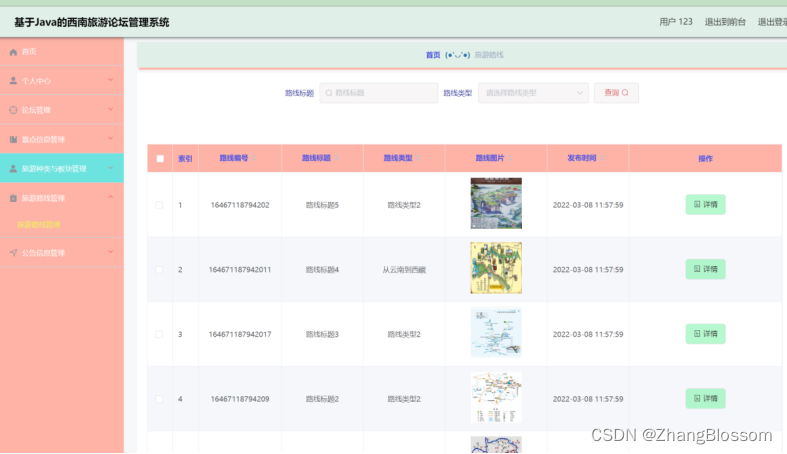Click 首页 breadcrumb link
This screenshot has height=454, width=787.
point(433,55)
